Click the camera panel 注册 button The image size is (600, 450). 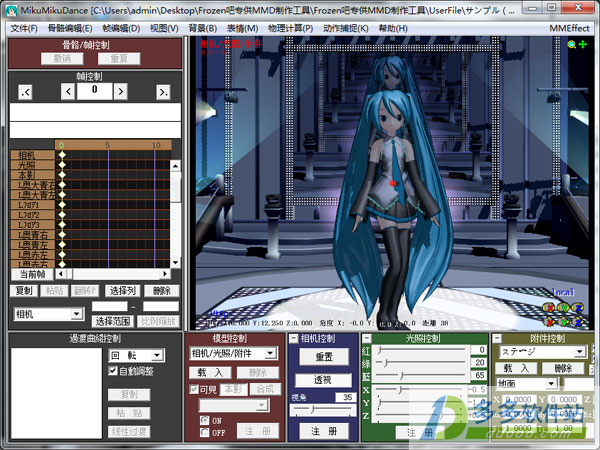324,431
